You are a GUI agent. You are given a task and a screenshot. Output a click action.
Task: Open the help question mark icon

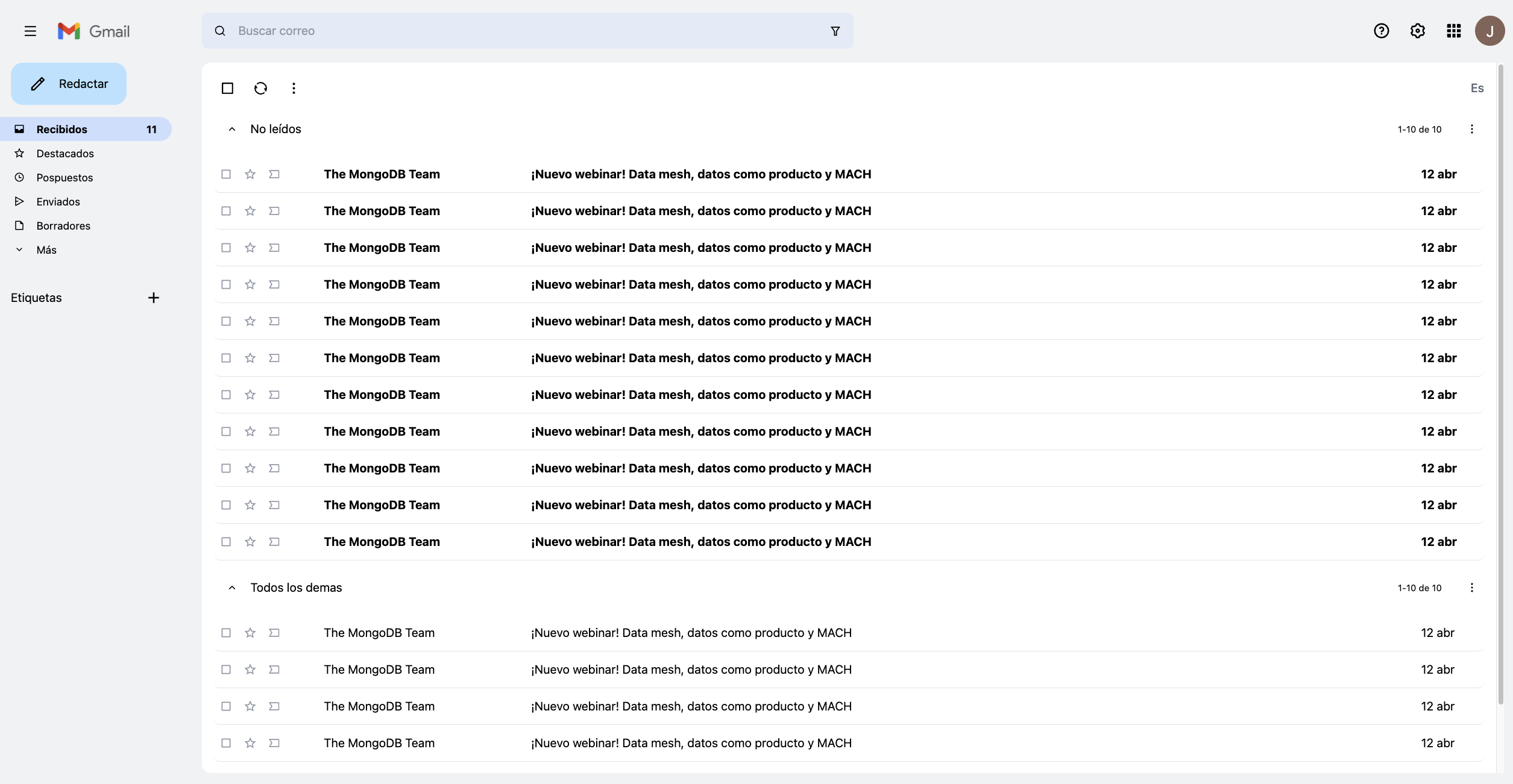[1381, 31]
